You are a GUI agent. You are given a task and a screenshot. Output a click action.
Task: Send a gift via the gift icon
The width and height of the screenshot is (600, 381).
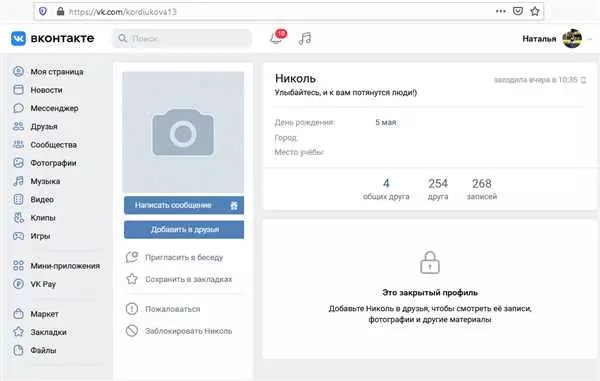click(234, 205)
